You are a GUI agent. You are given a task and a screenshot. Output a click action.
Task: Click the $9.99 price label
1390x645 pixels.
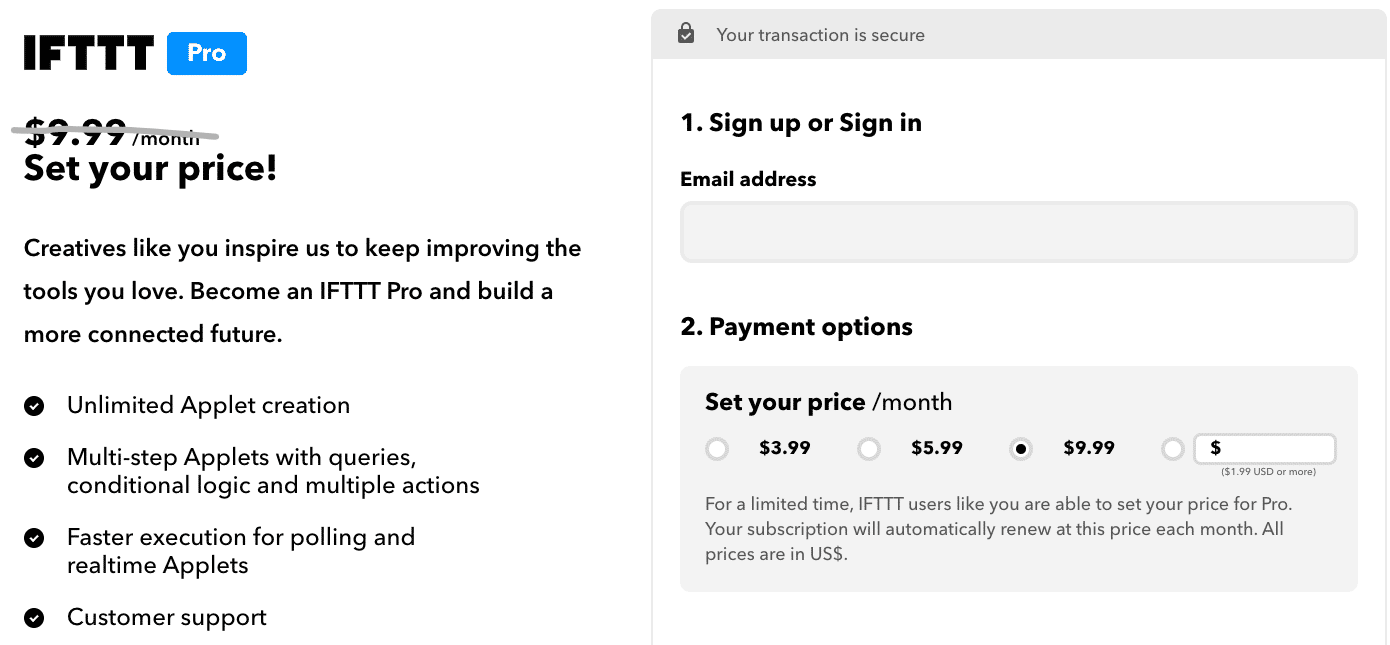click(1089, 448)
